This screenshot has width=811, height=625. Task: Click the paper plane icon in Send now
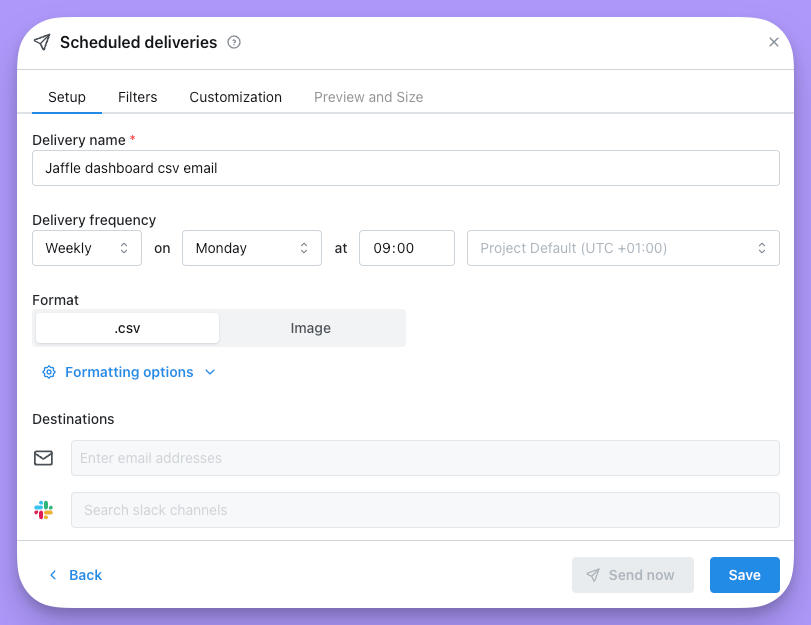click(593, 575)
